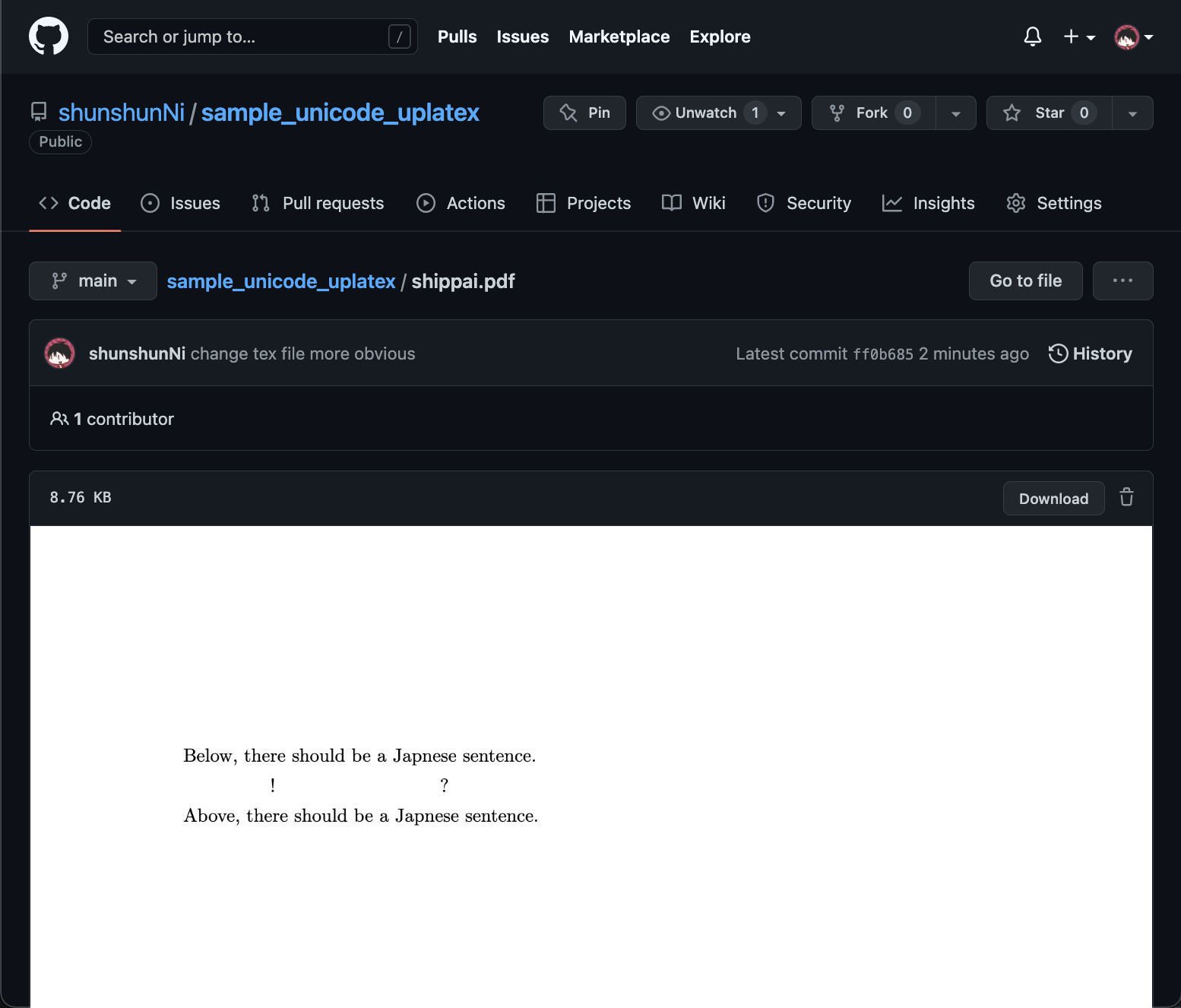The width and height of the screenshot is (1181, 1008).
Task: Go to Explore
Action: point(720,36)
